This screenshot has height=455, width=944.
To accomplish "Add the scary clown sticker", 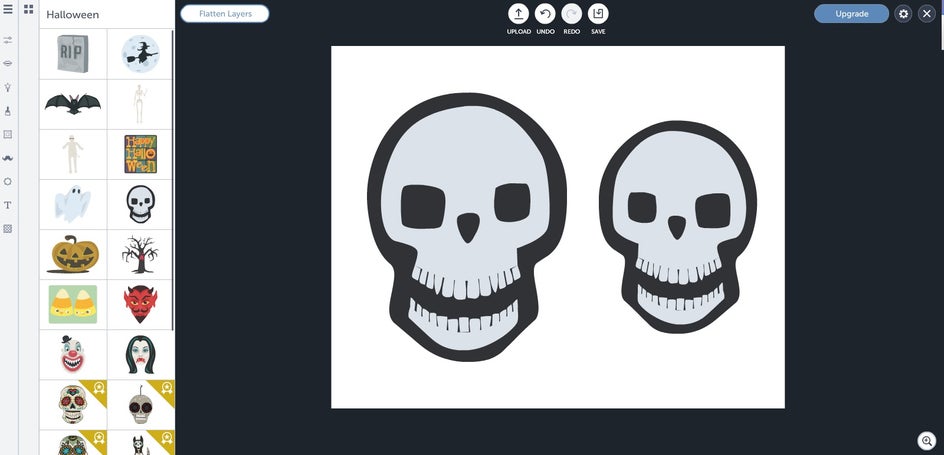I will (x=73, y=354).
